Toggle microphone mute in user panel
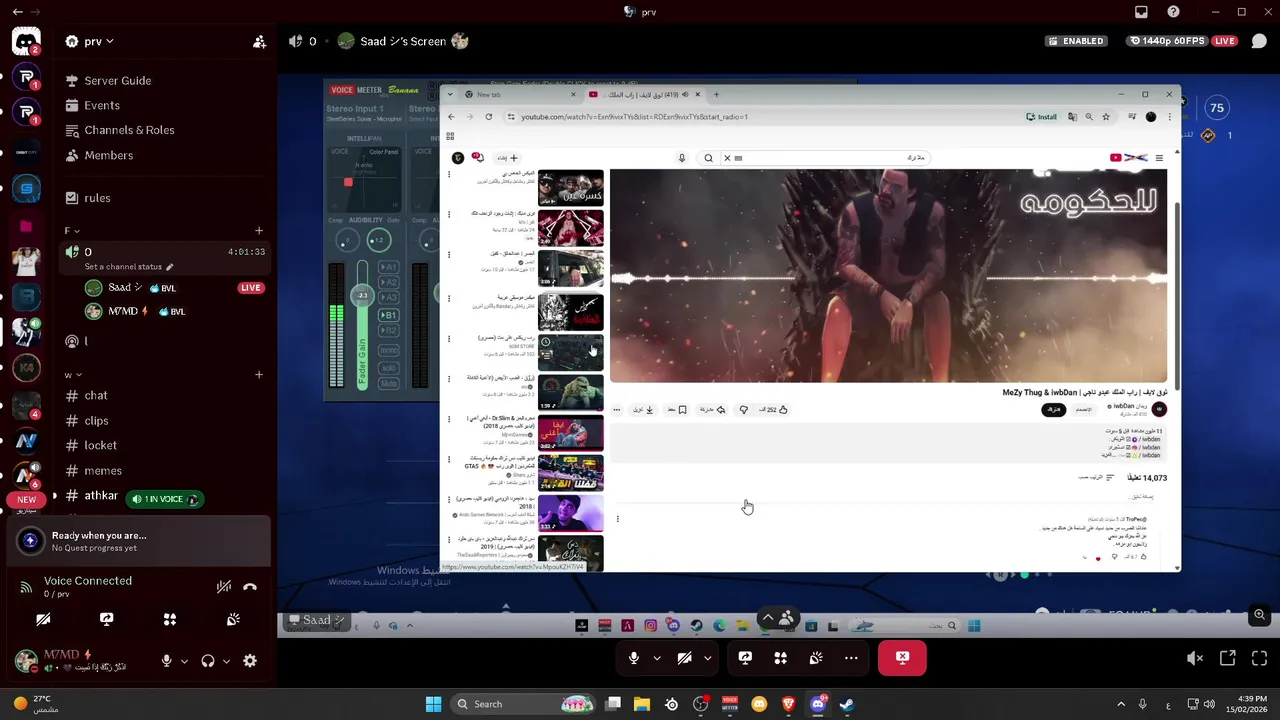This screenshot has width=1280, height=720. point(167,661)
